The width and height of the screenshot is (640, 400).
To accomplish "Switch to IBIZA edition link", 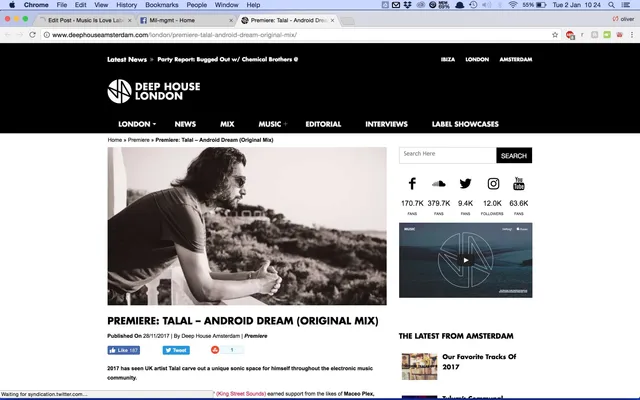I will (448, 60).
